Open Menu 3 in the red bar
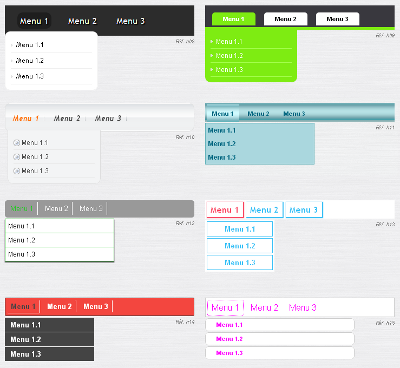 (96, 307)
